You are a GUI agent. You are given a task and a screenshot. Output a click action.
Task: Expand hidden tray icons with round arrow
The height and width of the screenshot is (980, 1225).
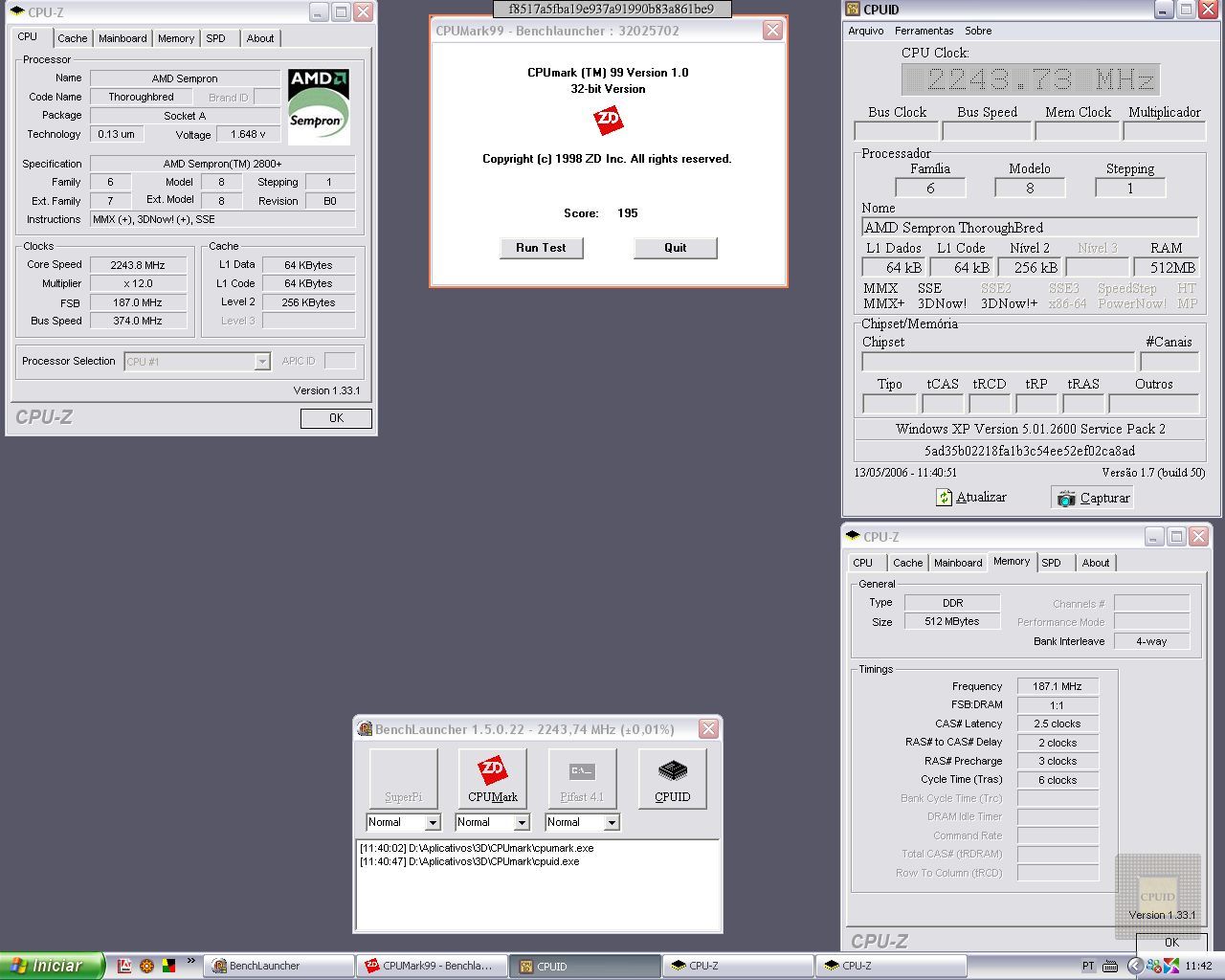(x=1134, y=966)
